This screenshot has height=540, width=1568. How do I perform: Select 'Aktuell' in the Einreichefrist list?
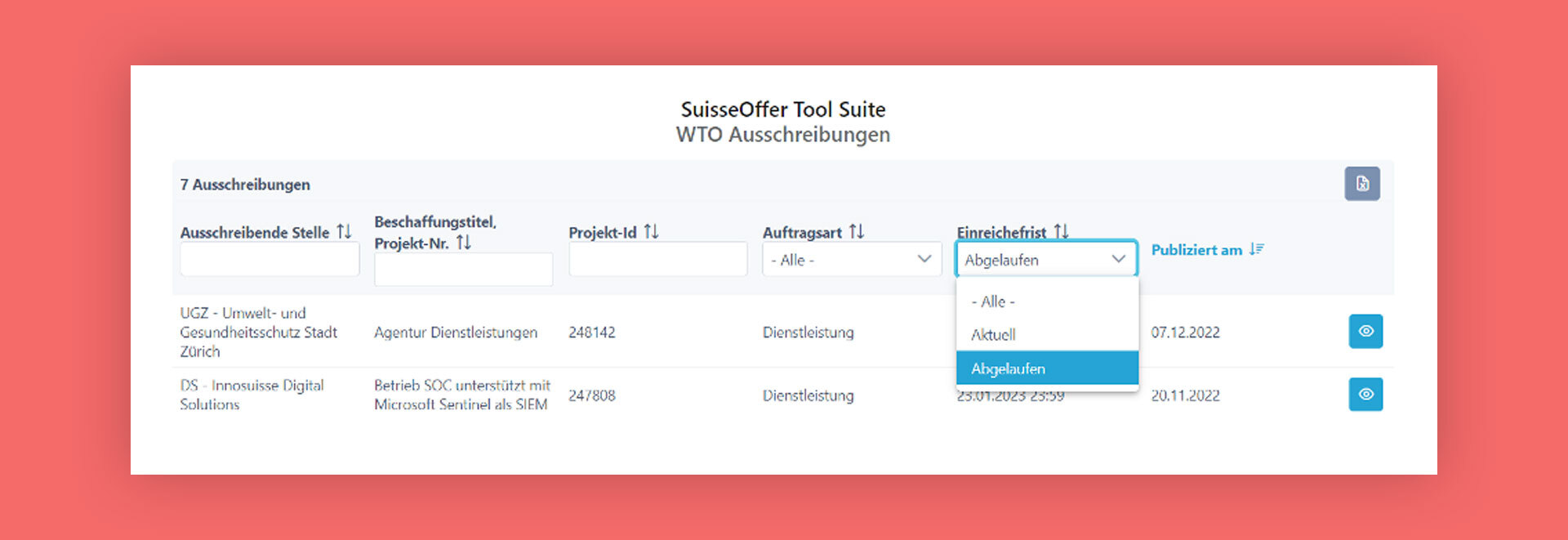click(x=1047, y=335)
